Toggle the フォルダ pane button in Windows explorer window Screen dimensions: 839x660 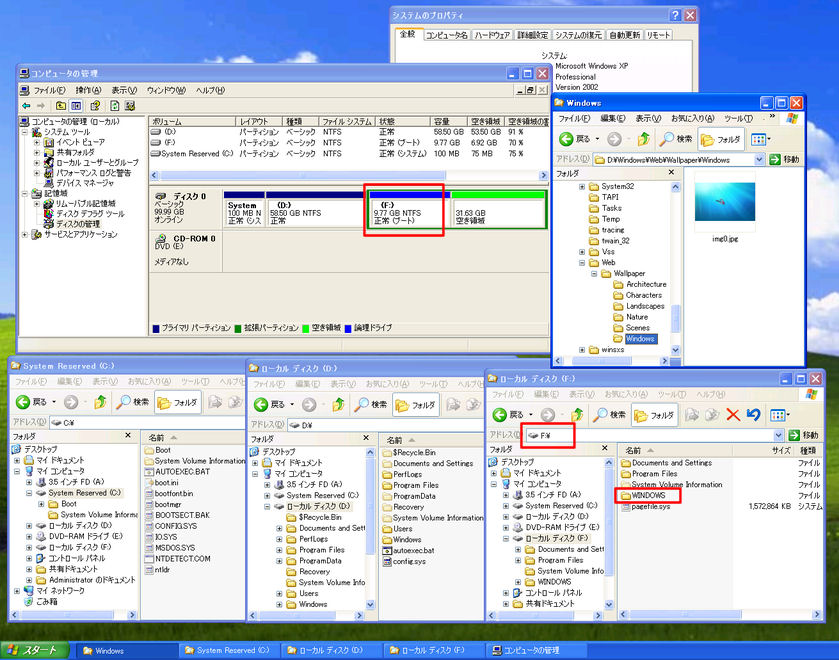(x=721, y=140)
